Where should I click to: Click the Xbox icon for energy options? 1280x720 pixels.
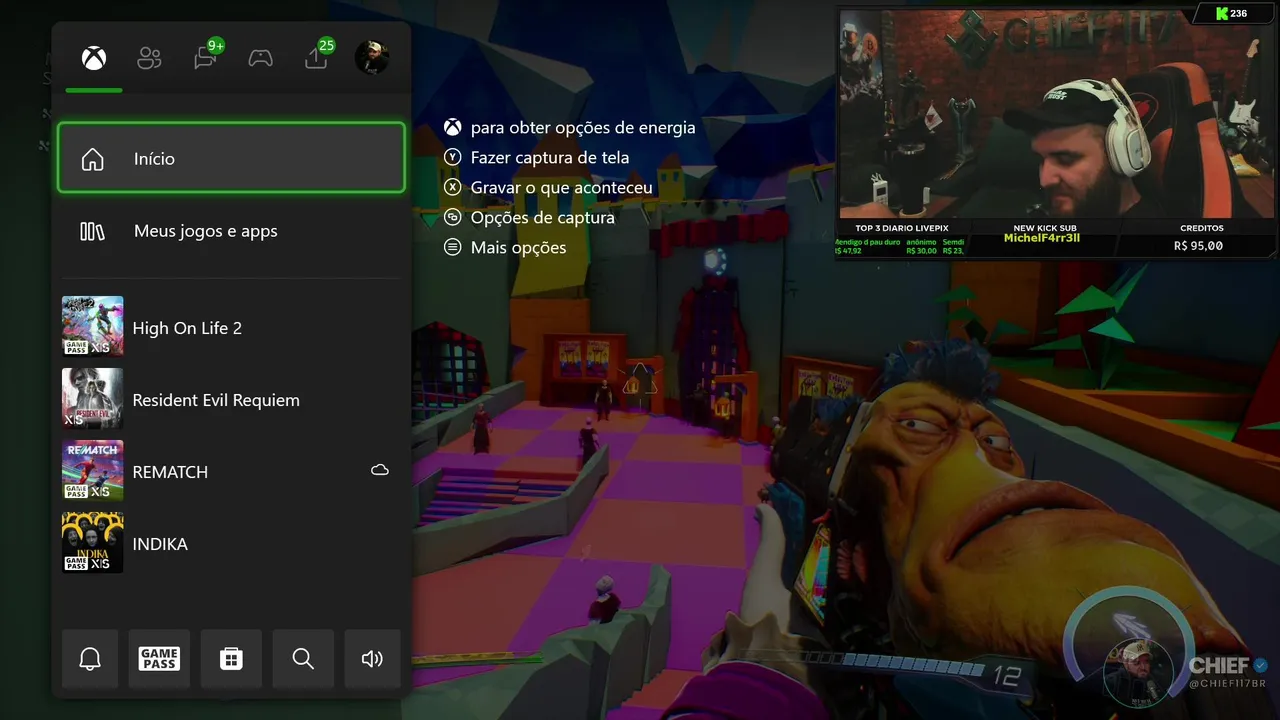(x=453, y=127)
